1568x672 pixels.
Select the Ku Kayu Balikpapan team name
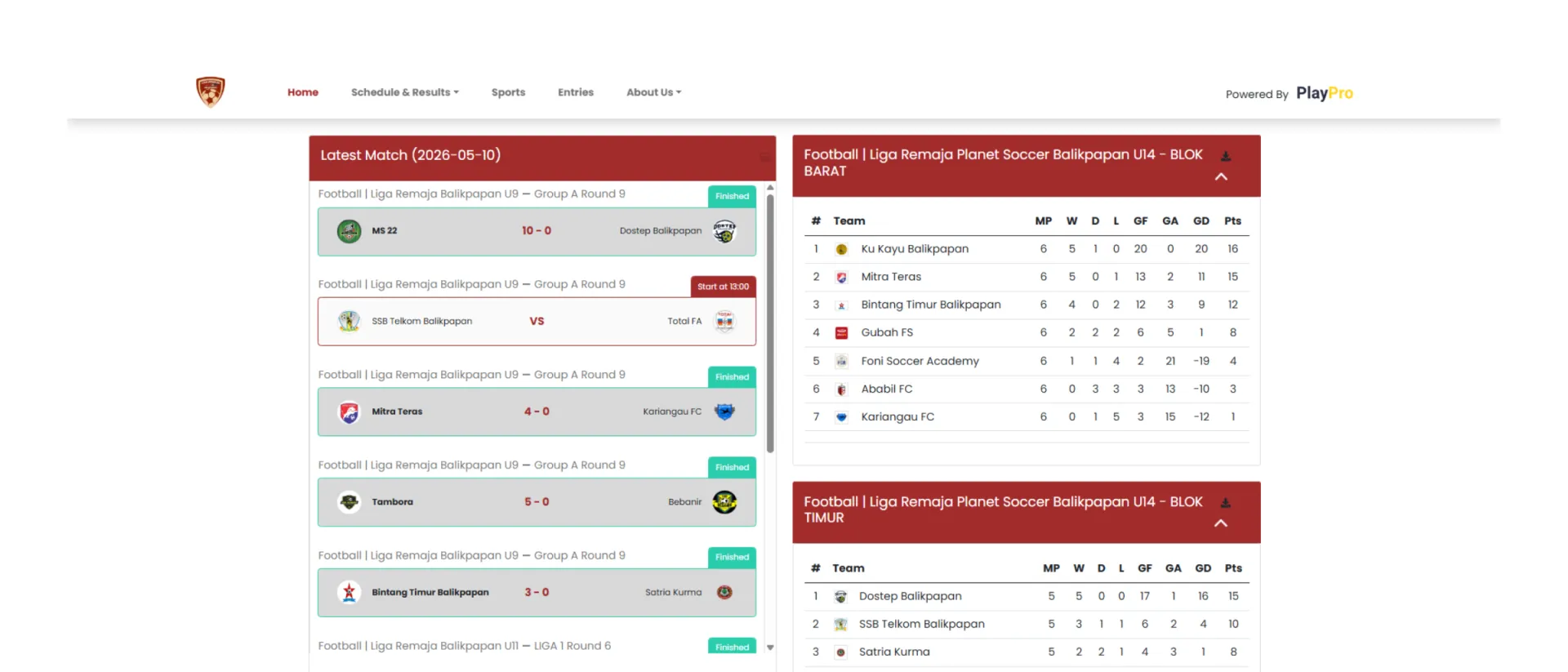pos(915,249)
